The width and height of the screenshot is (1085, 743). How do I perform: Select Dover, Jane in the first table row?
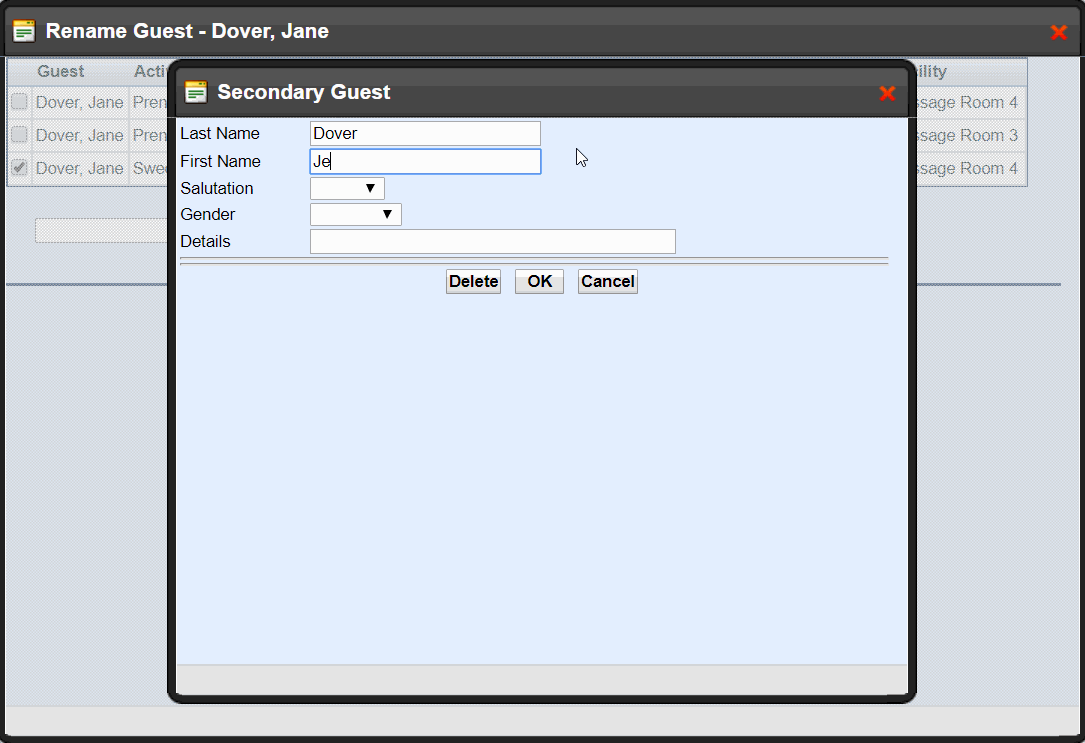[x=80, y=102]
